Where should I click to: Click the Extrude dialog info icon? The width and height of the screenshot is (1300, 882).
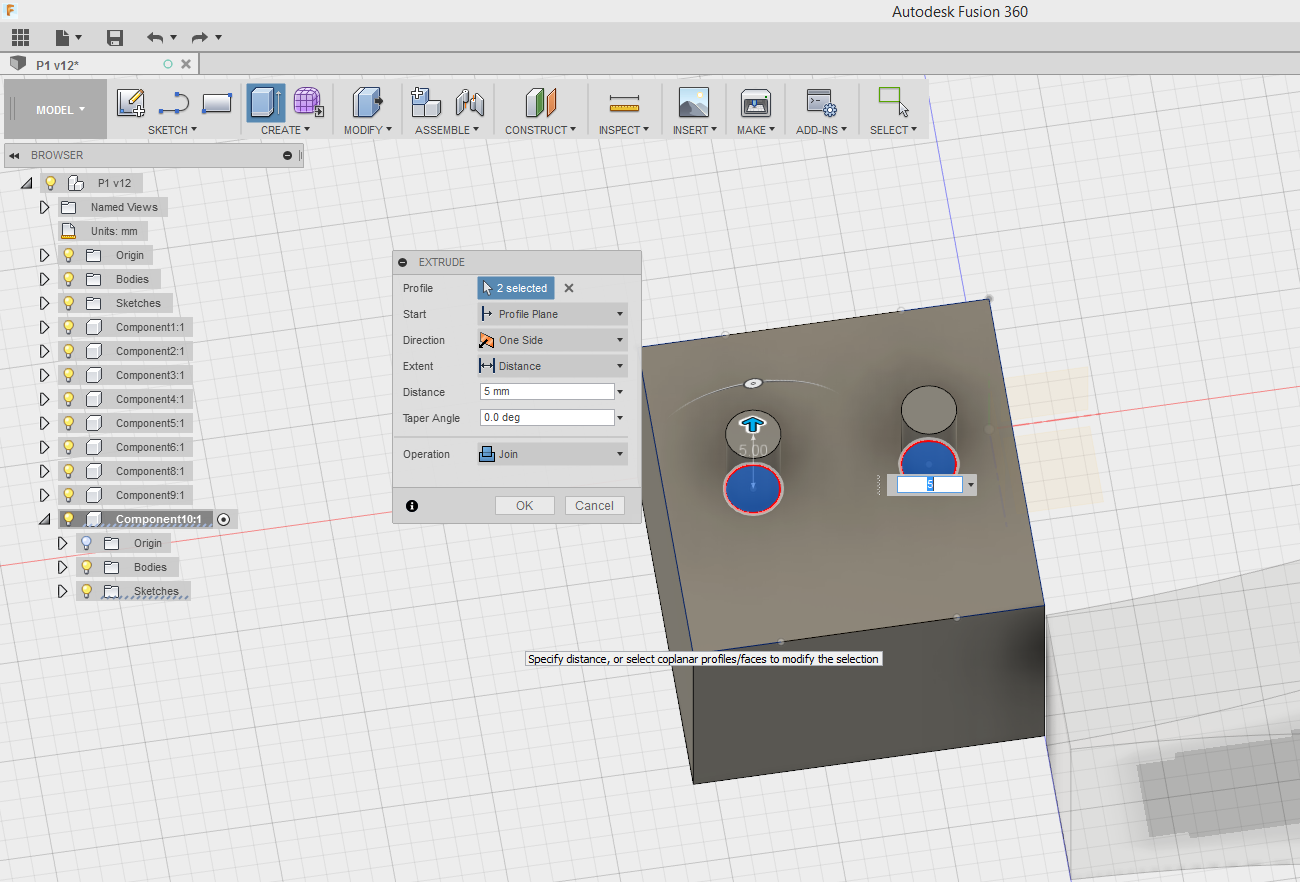[x=412, y=506]
